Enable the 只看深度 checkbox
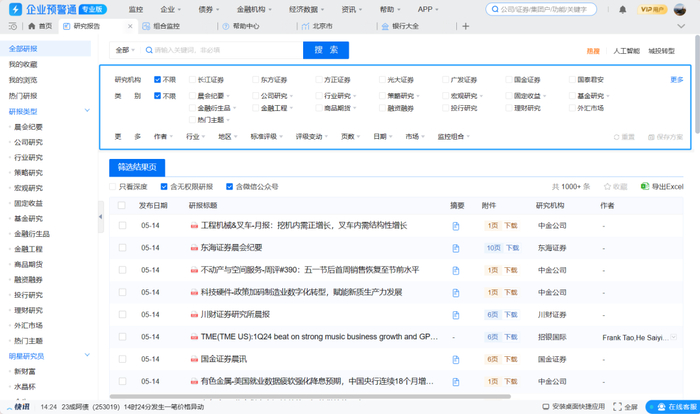 click(x=113, y=186)
